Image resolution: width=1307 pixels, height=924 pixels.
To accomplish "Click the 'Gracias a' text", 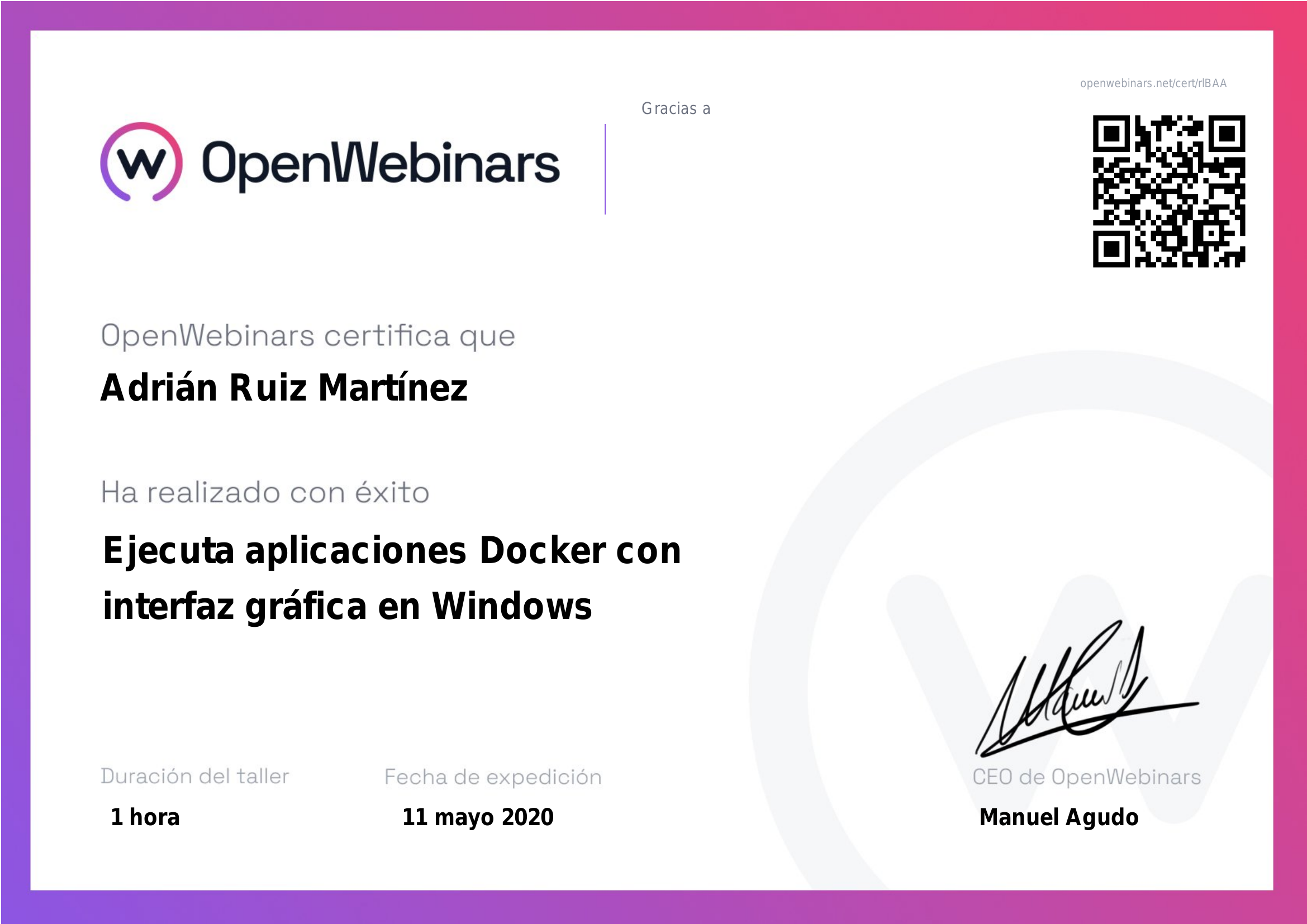I will 676,109.
